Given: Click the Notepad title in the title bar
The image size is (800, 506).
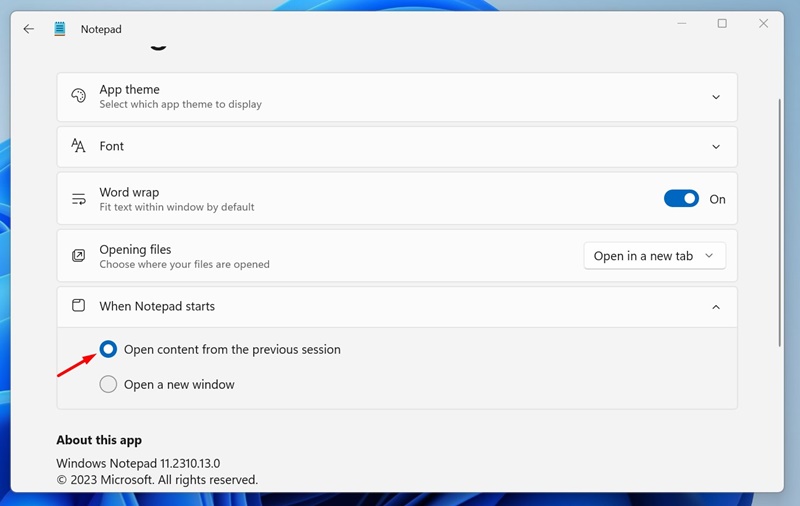Looking at the screenshot, I should tap(101, 29).
